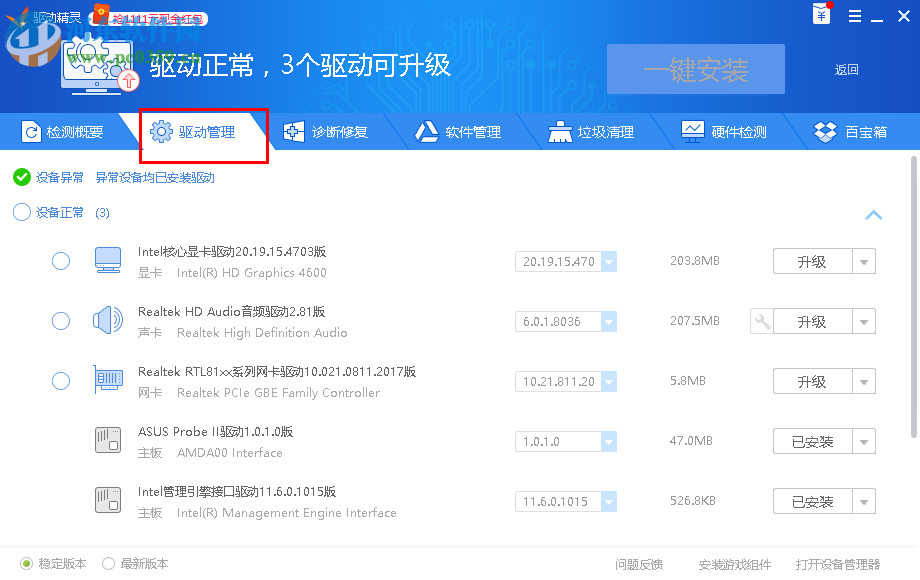Screen dimensions: 920x580
Task: Open the hamburger menu in title bar
Action: click(854, 16)
